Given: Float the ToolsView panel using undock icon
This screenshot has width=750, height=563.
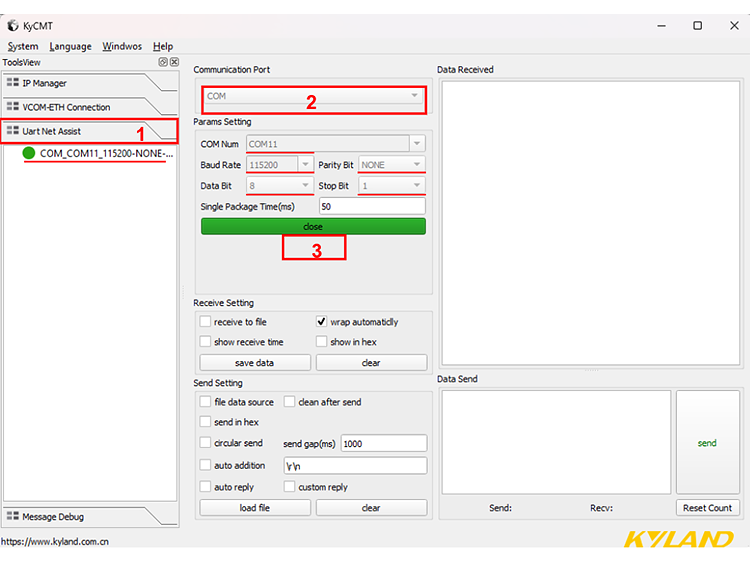Looking at the screenshot, I should pyautogui.click(x=163, y=62).
